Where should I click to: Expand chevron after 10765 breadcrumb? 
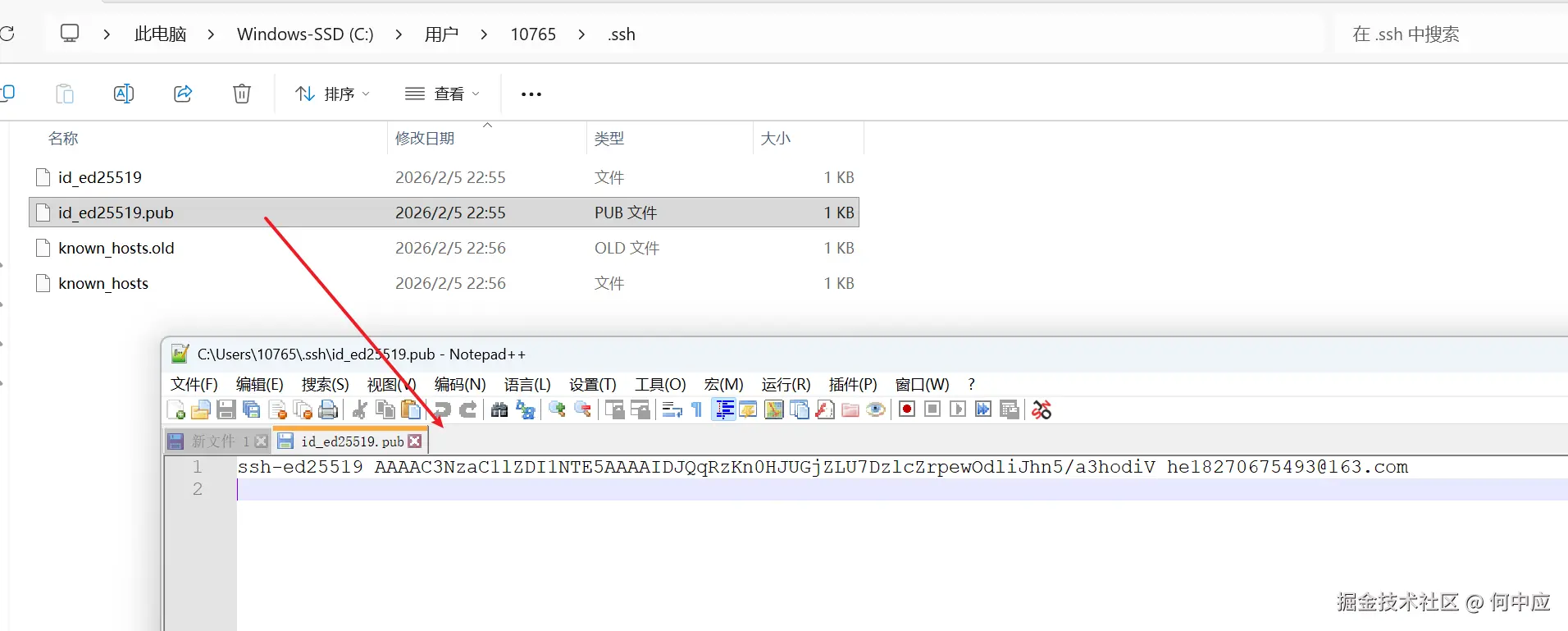click(581, 34)
